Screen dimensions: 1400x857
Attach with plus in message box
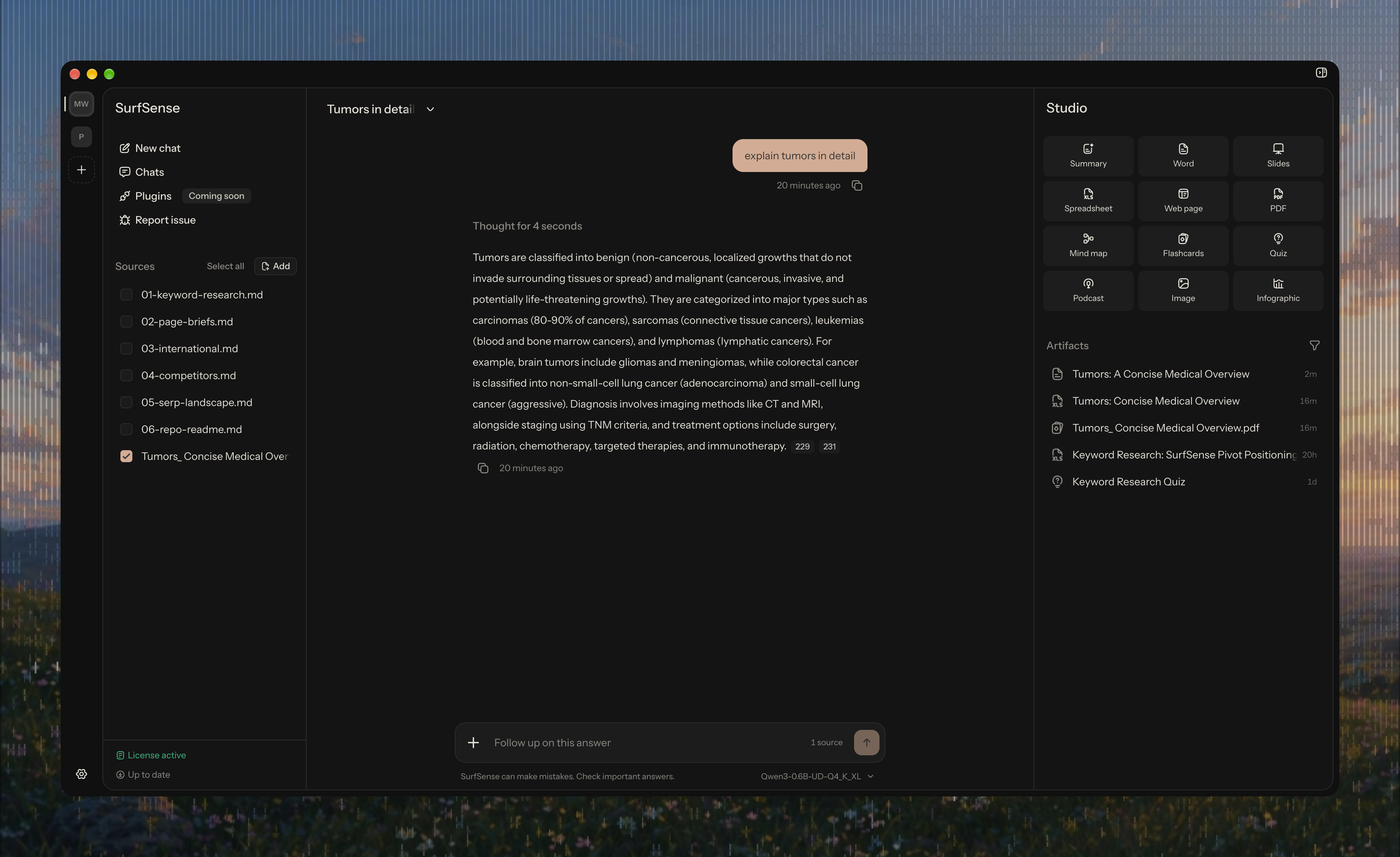click(x=473, y=742)
